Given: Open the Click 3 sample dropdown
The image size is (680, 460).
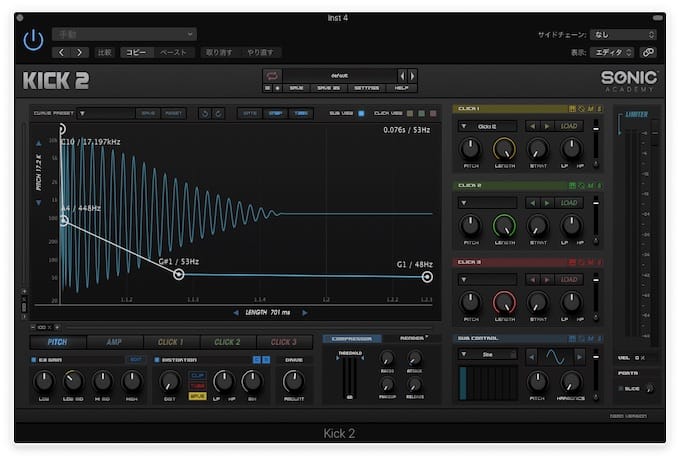Looking at the screenshot, I should coord(487,280).
